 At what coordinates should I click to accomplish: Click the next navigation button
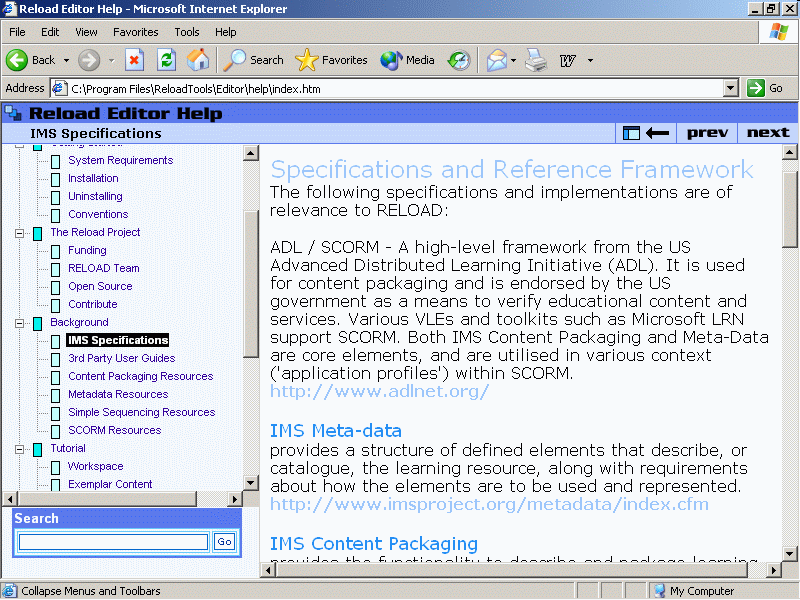tap(767, 133)
